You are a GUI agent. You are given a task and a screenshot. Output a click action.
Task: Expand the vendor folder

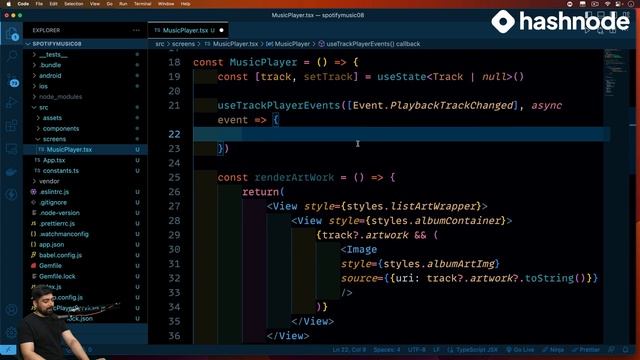point(86,181)
